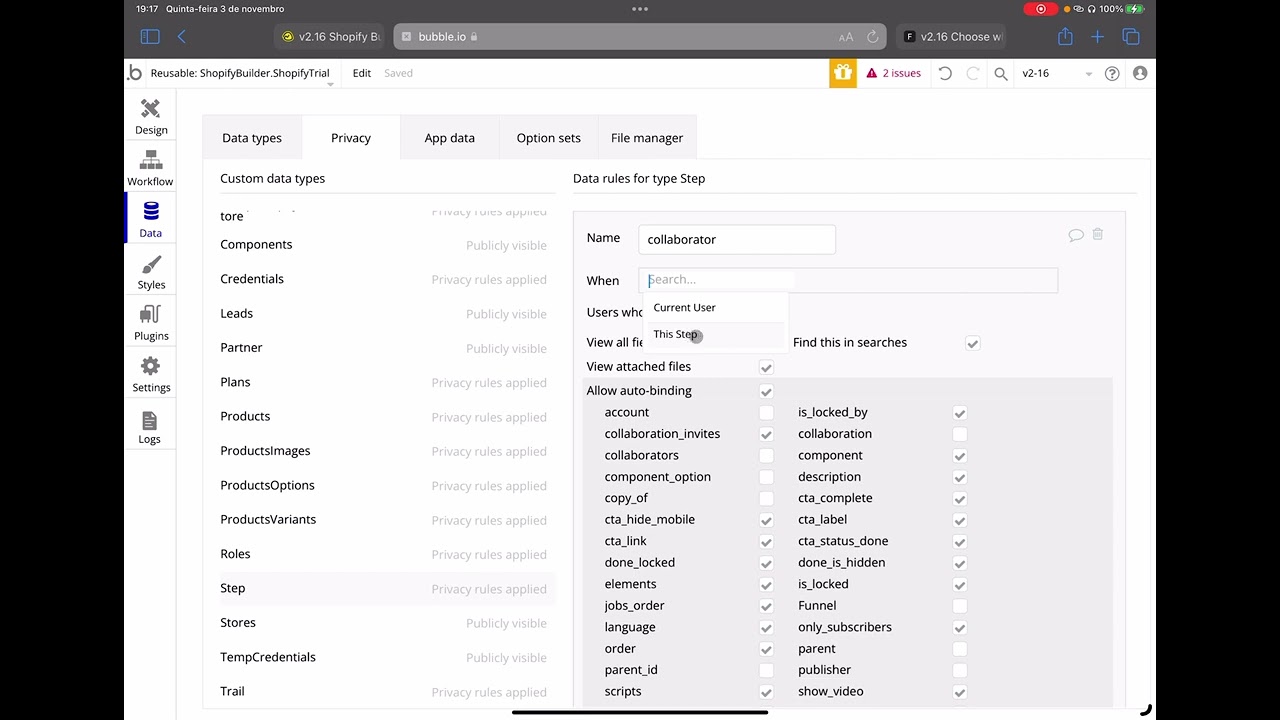
Task: Toggle is_locked_by checkbox
Action: point(960,413)
